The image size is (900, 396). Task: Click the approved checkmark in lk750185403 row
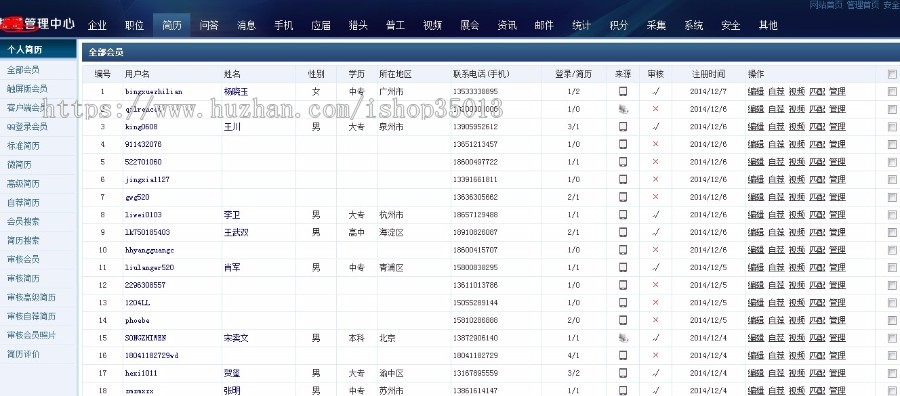(x=655, y=232)
